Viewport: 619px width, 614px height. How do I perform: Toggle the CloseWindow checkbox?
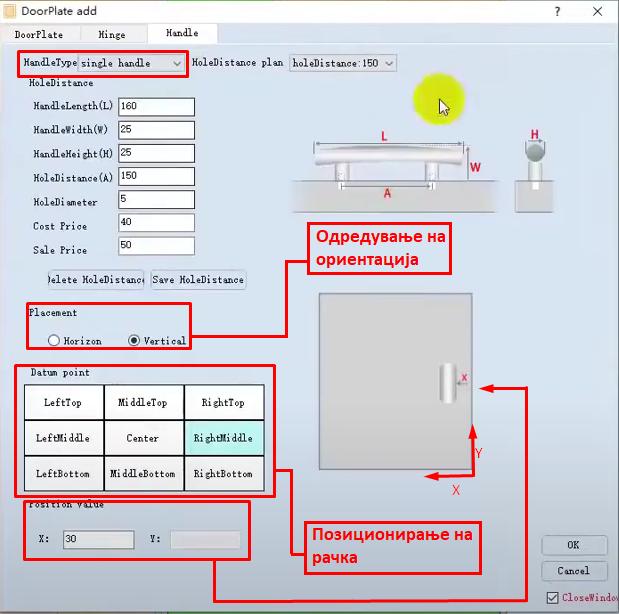coord(552,597)
